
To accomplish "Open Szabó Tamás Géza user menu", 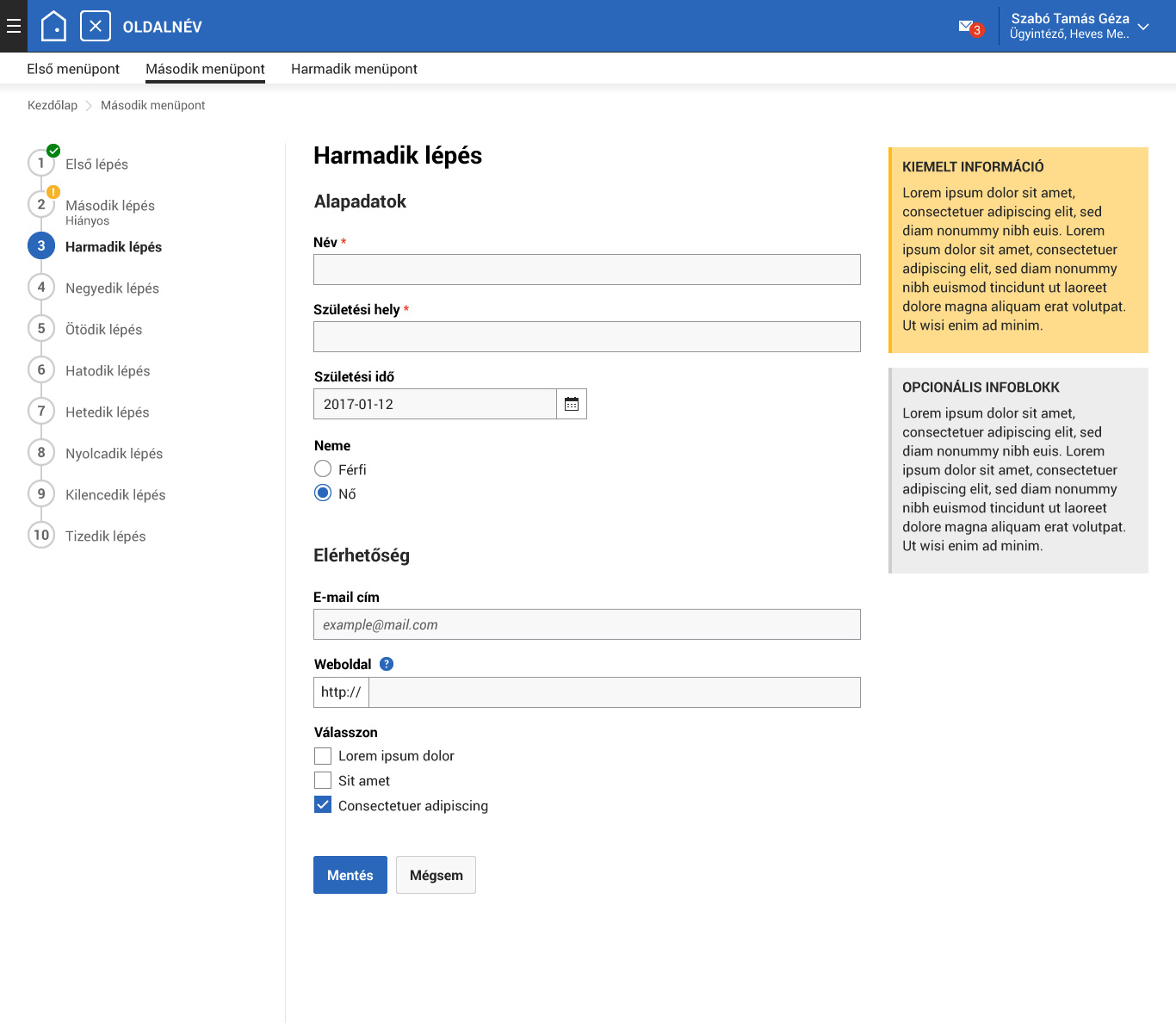I will coord(1070,26).
